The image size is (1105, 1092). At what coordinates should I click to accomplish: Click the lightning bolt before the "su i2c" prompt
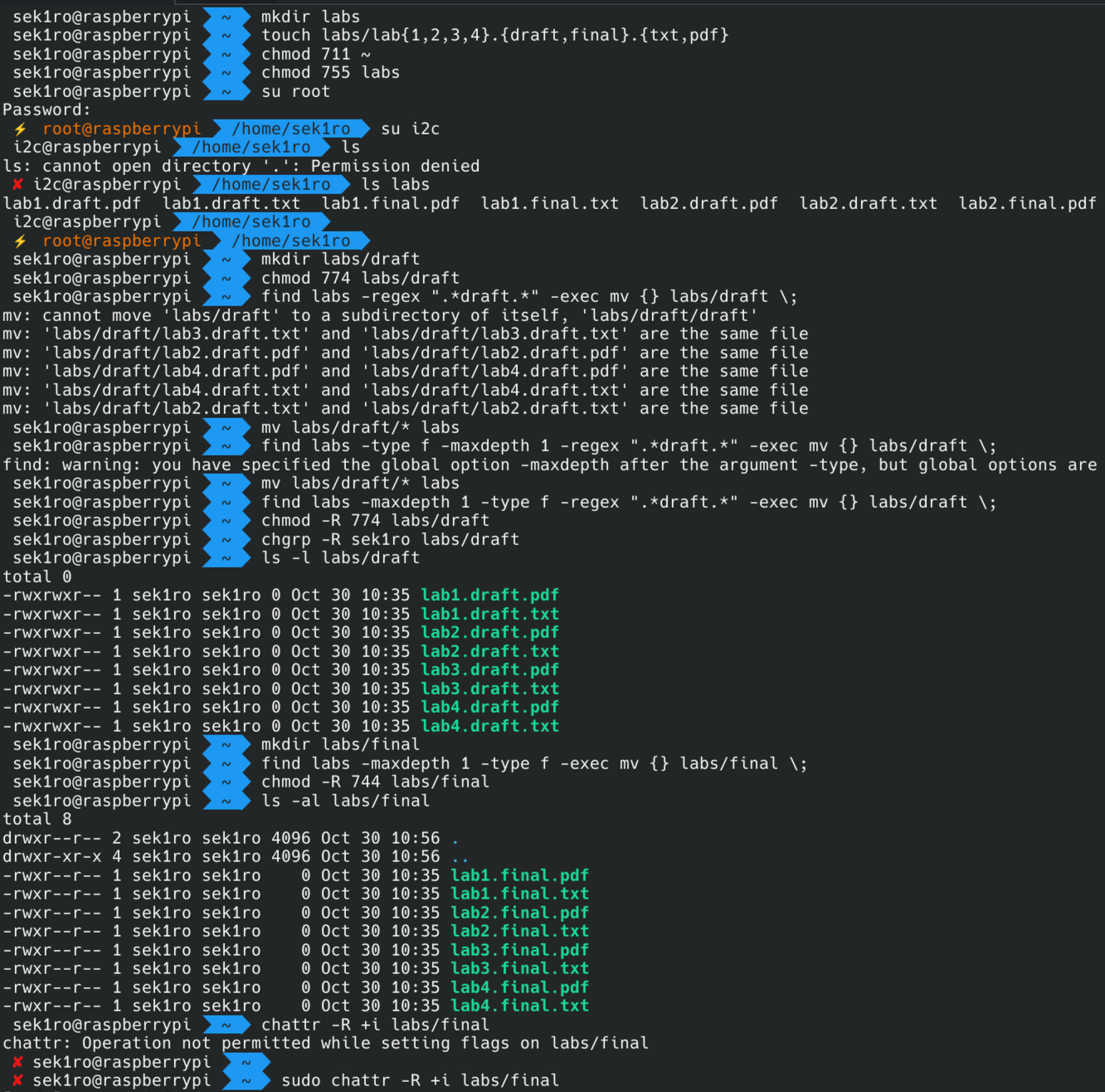click(20, 129)
